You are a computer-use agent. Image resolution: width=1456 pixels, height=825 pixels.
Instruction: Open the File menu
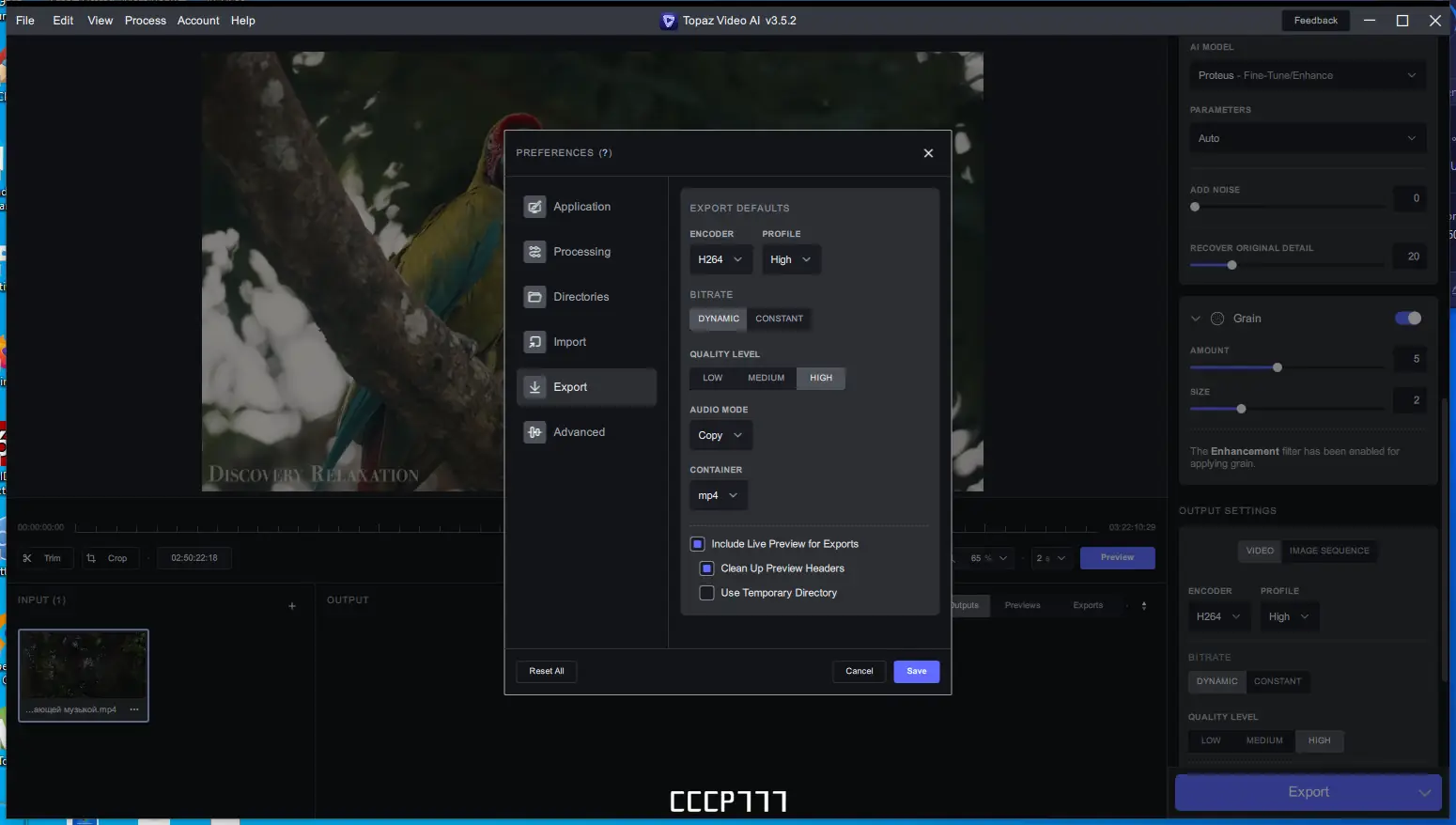(x=25, y=21)
